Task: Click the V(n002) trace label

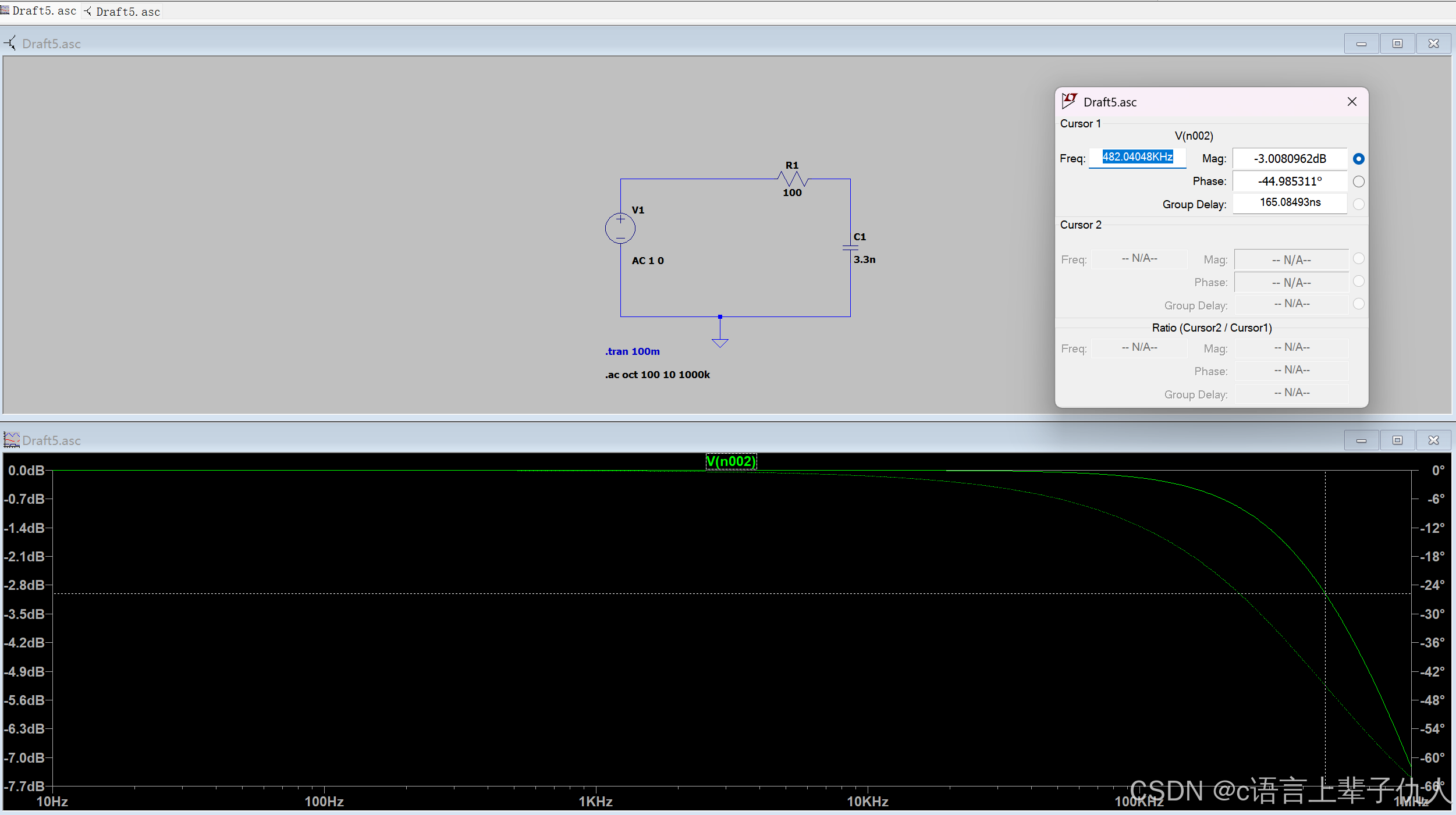Action: (x=731, y=461)
